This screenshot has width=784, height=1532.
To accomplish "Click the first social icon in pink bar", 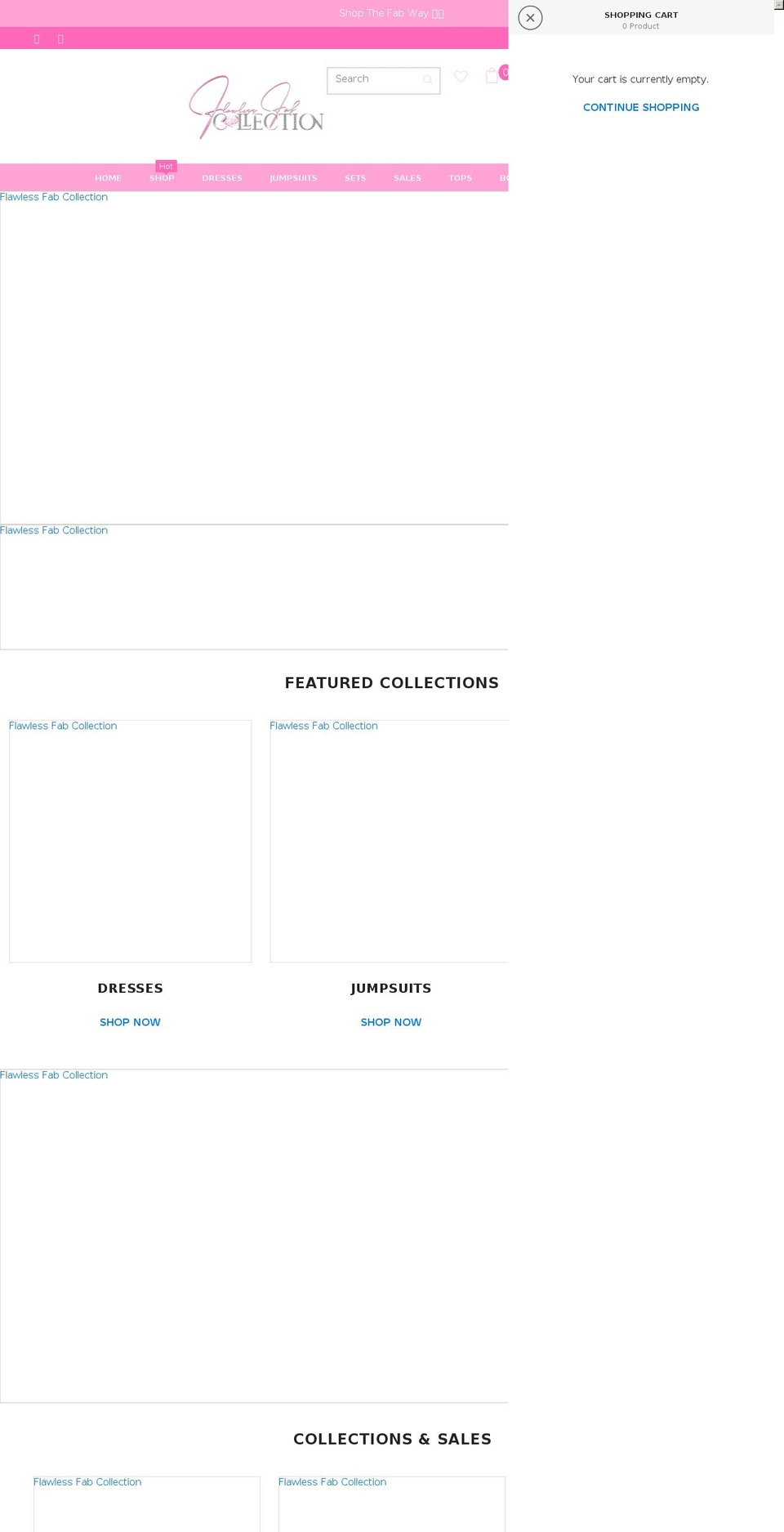I will 37,39.
